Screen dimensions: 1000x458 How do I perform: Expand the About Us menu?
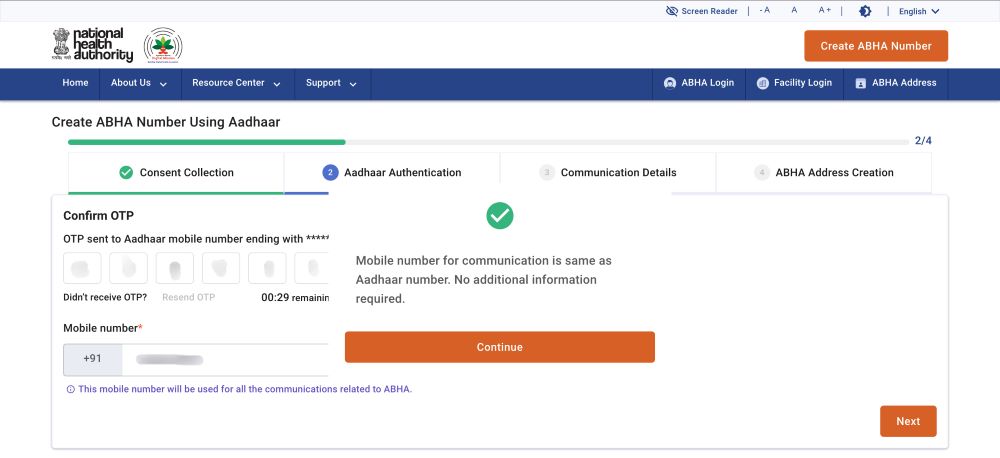point(140,83)
